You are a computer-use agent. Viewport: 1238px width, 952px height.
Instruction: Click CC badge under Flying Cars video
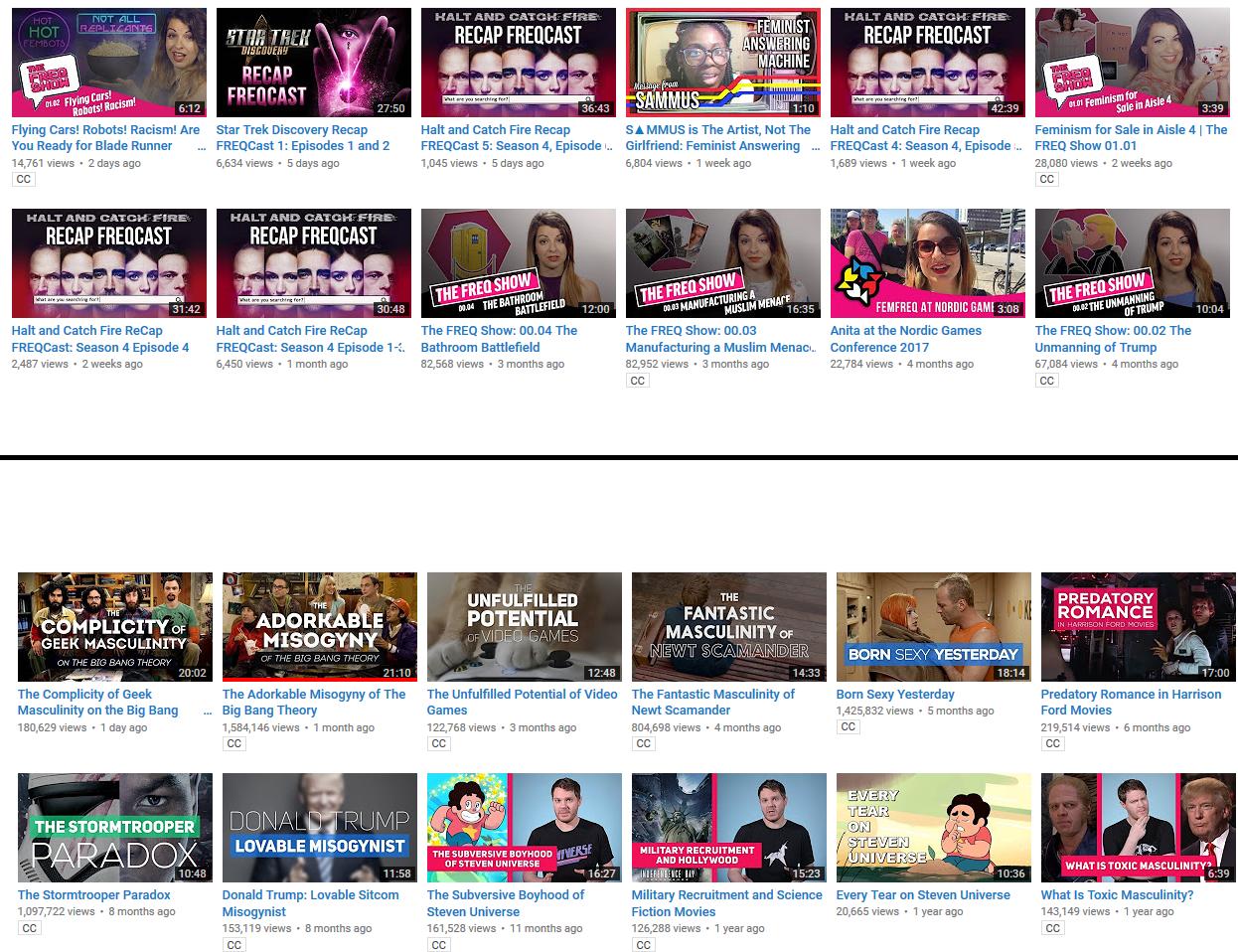[24, 180]
